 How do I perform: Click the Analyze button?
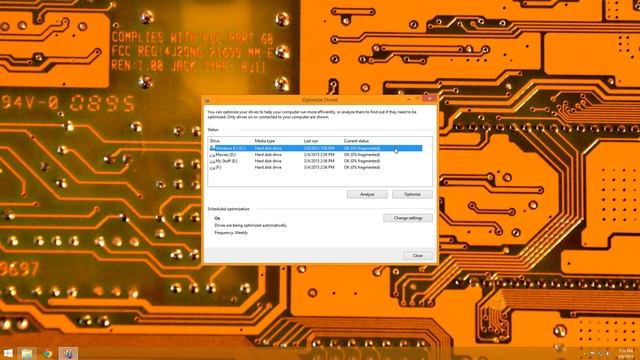coord(367,194)
